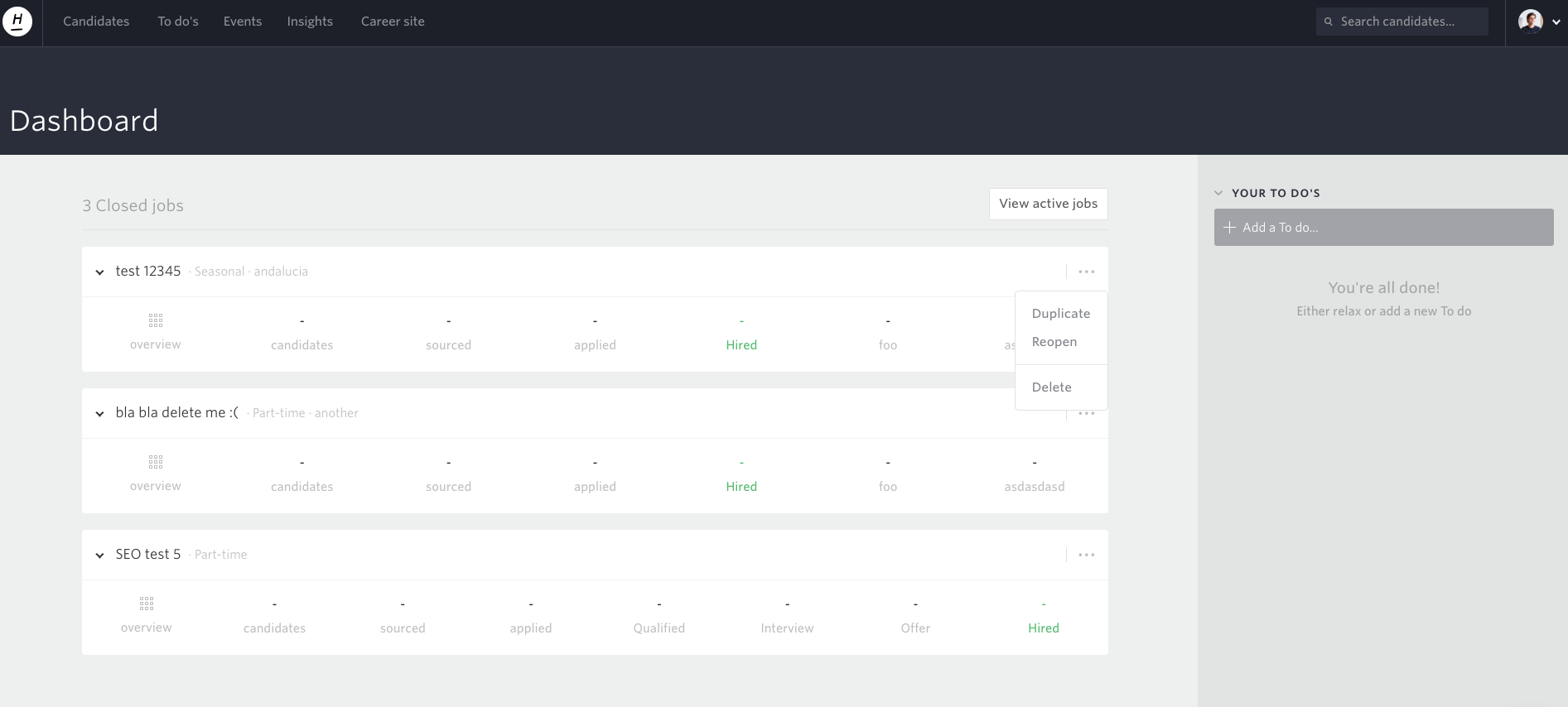
Task: Open Hired stage of SEO test 5
Action: coord(1044,617)
